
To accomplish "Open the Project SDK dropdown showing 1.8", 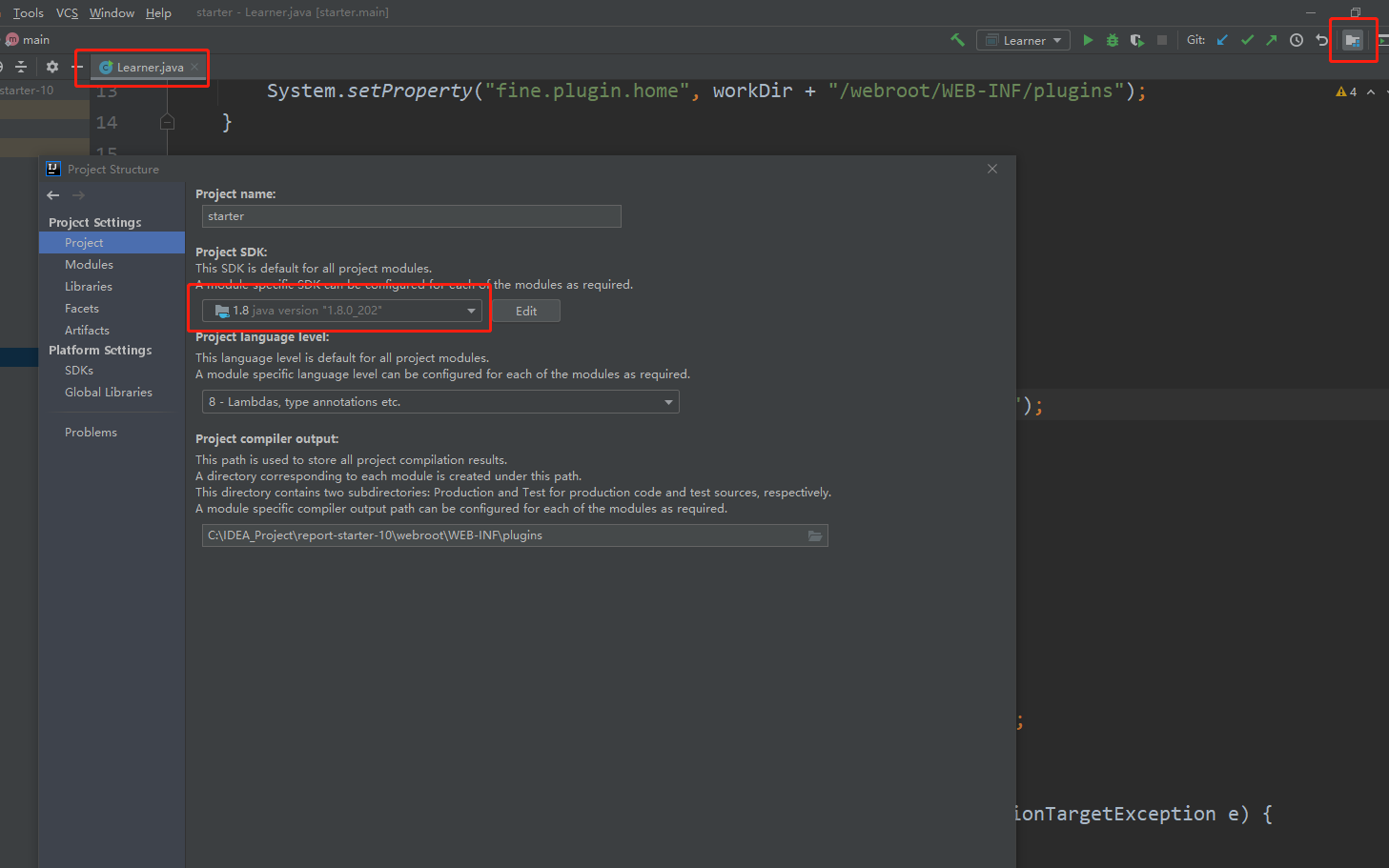I will (x=342, y=311).
